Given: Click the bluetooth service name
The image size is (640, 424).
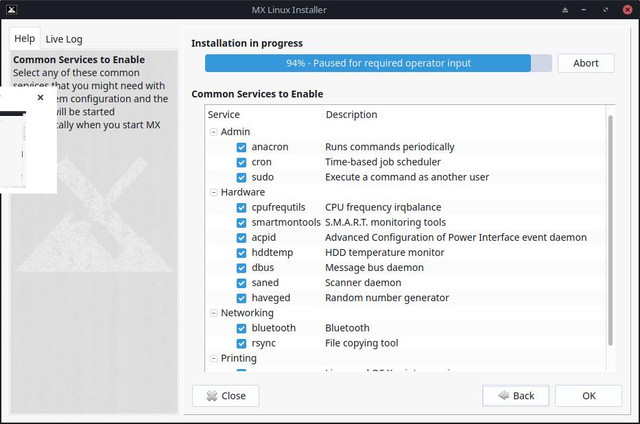Looking at the screenshot, I should coord(273,328).
